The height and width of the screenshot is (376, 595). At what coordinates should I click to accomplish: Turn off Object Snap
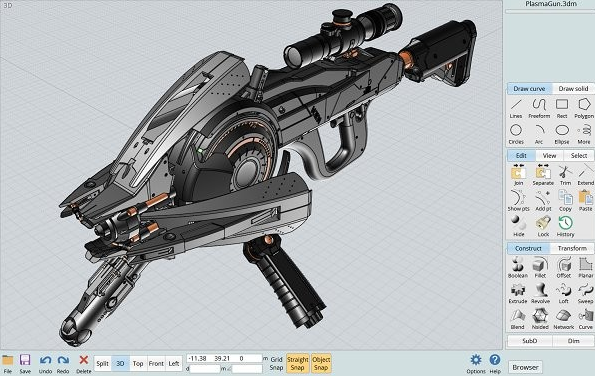click(321, 363)
